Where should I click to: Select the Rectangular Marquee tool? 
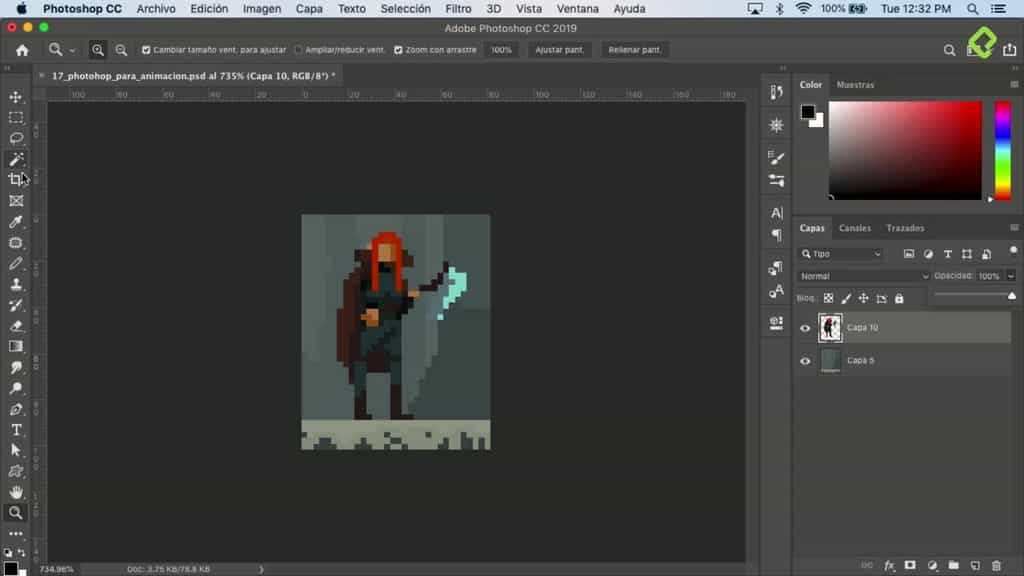point(16,118)
